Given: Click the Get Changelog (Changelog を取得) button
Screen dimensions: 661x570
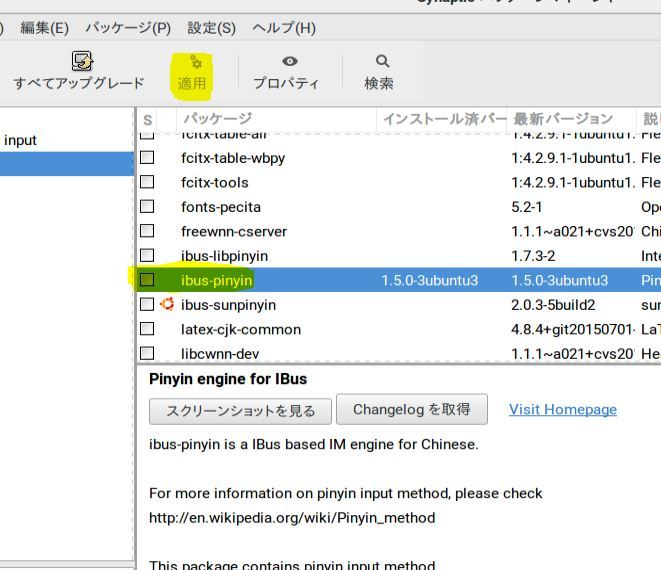Looking at the screenshot, I should pos(412,409).
